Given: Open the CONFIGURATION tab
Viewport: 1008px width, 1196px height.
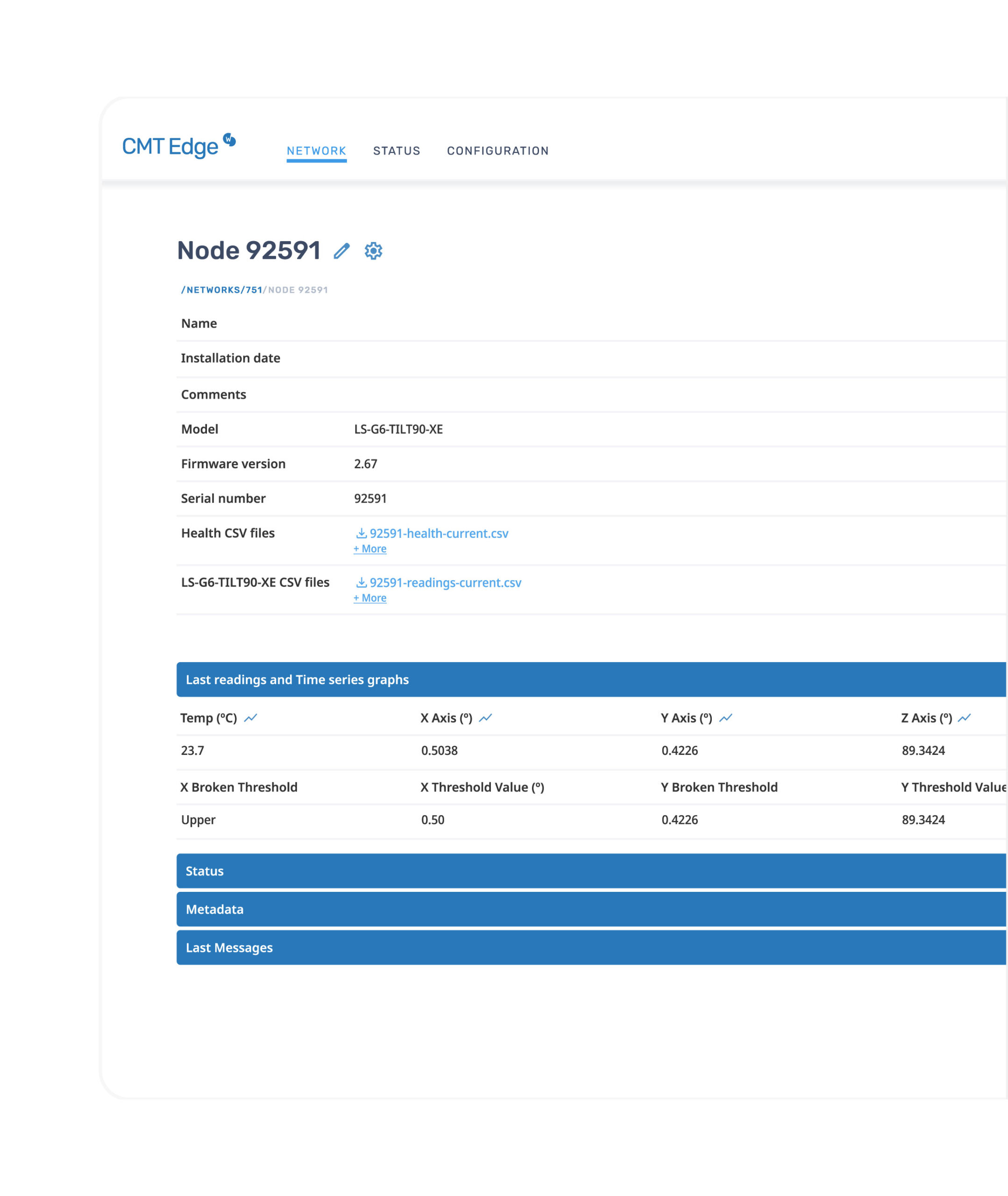Looking at the screenshot, I should click(498, 150).
